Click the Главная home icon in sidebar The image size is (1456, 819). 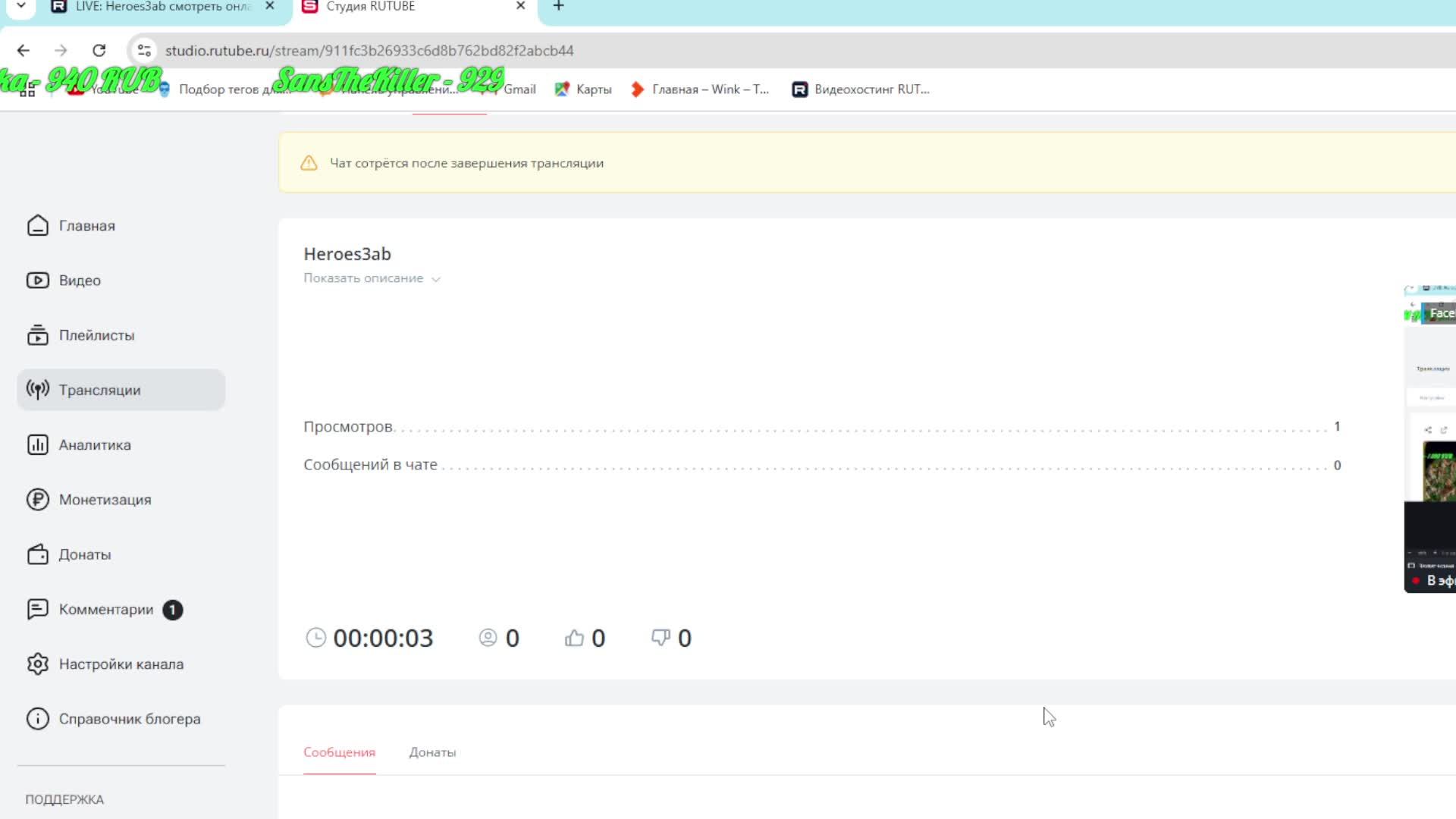37,226
